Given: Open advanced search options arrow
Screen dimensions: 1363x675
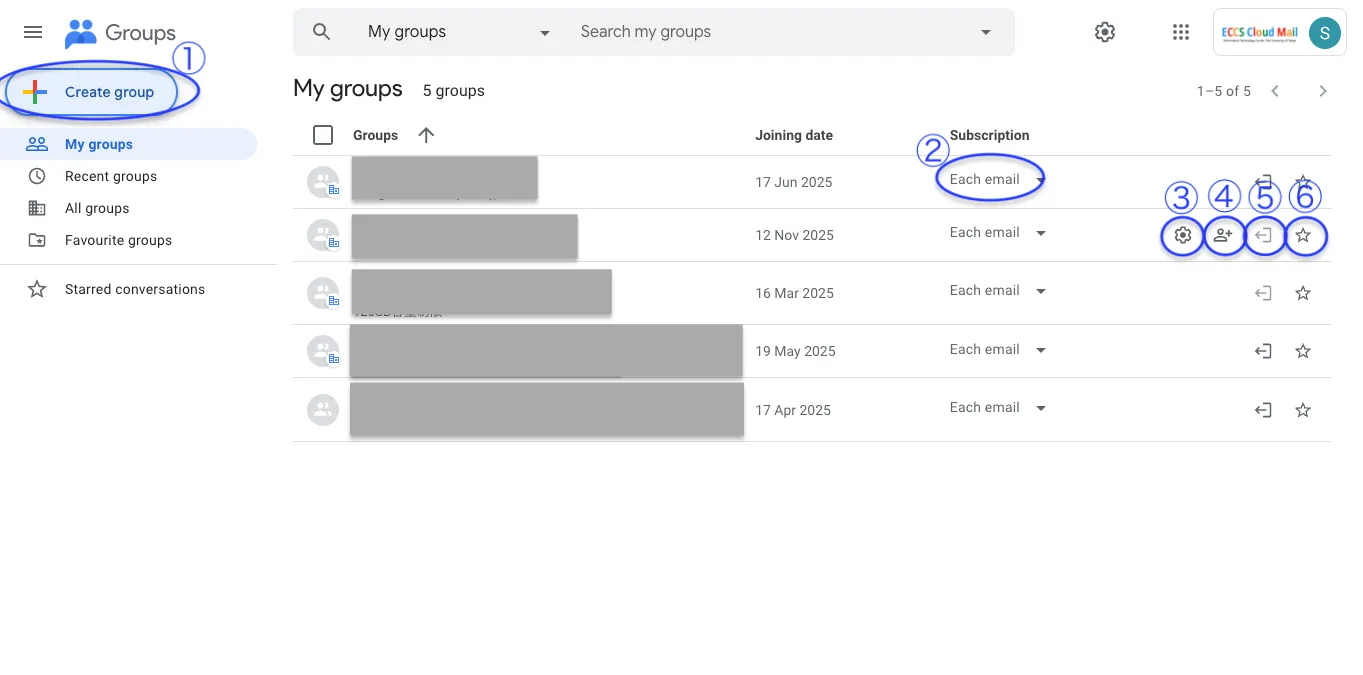Looking at the screenshot, I should pos(986,32).
